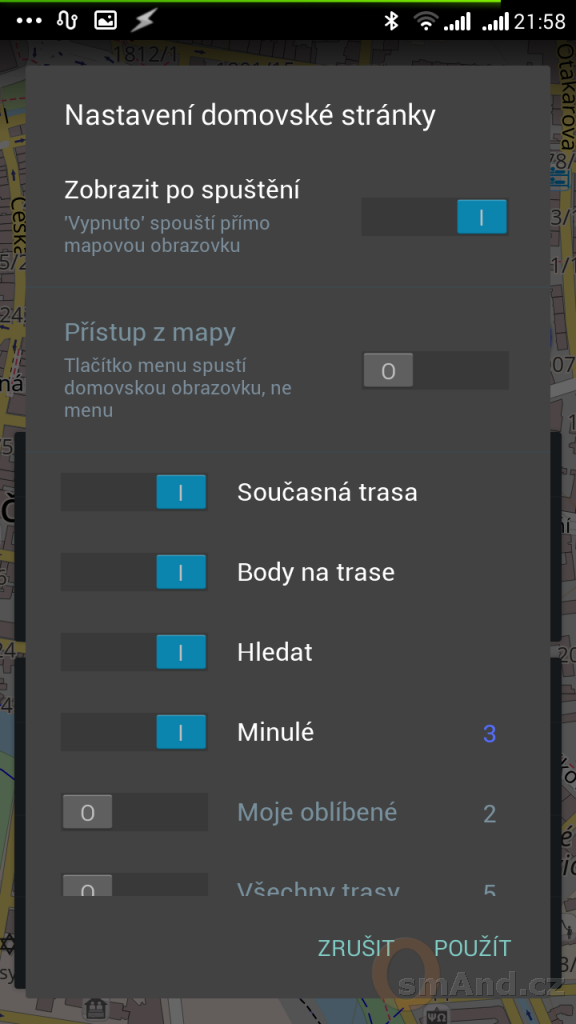Turn off the Minulé switch
This screenshot has height=1024, width=576.
pos(134,732)
